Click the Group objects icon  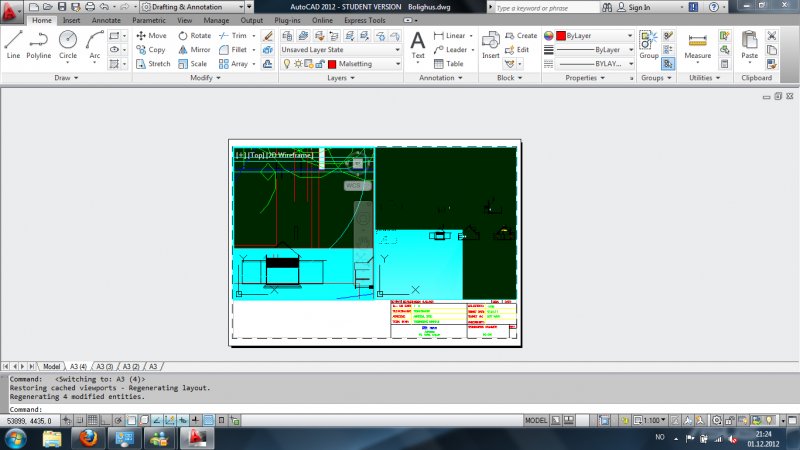(x=649, y=44)
